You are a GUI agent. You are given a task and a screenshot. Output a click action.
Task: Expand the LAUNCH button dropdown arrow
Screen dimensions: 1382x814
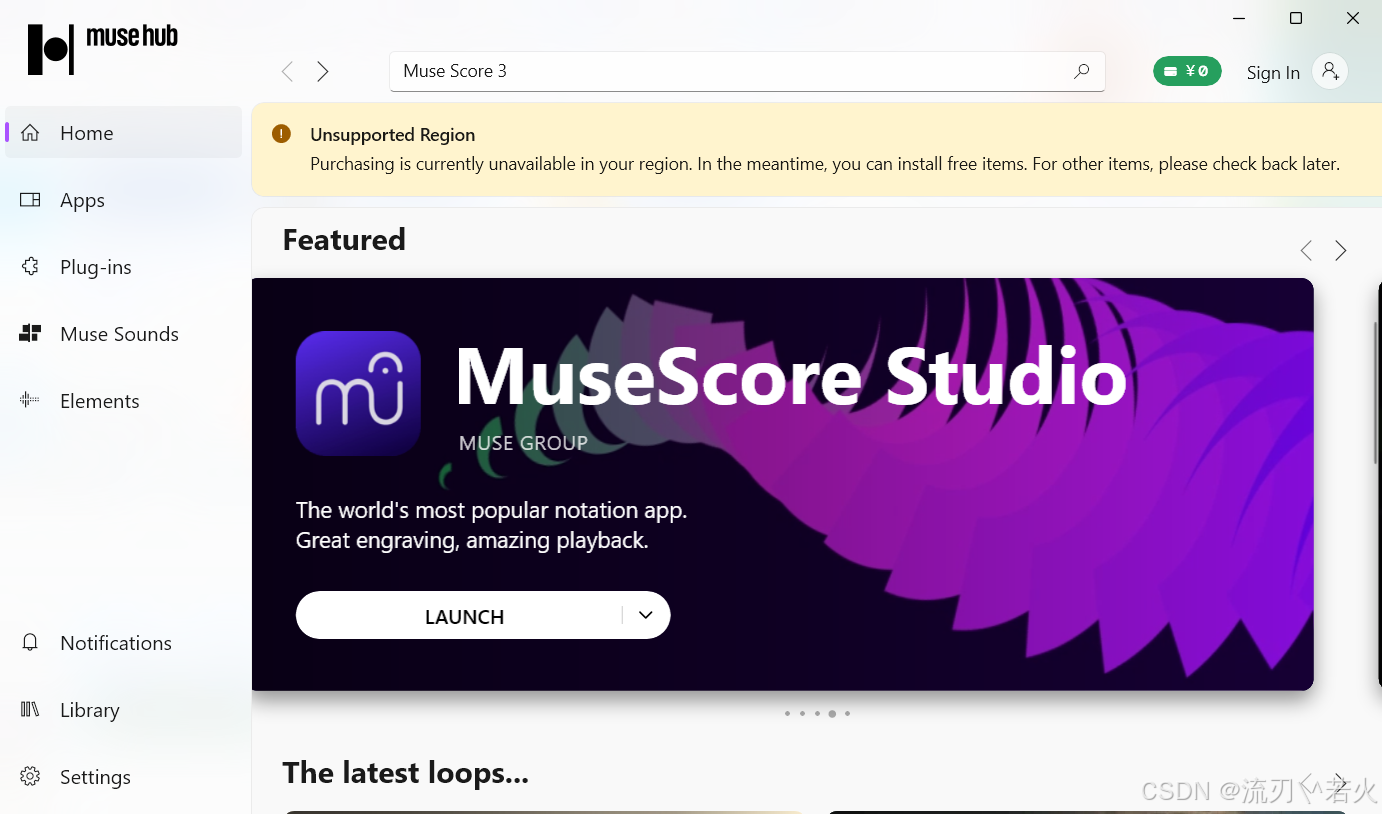click(646, 615)
